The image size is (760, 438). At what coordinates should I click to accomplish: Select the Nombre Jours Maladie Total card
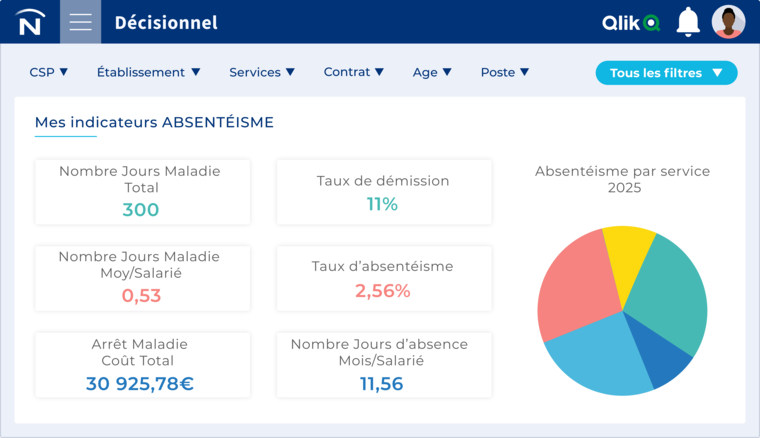click(142, 191)
